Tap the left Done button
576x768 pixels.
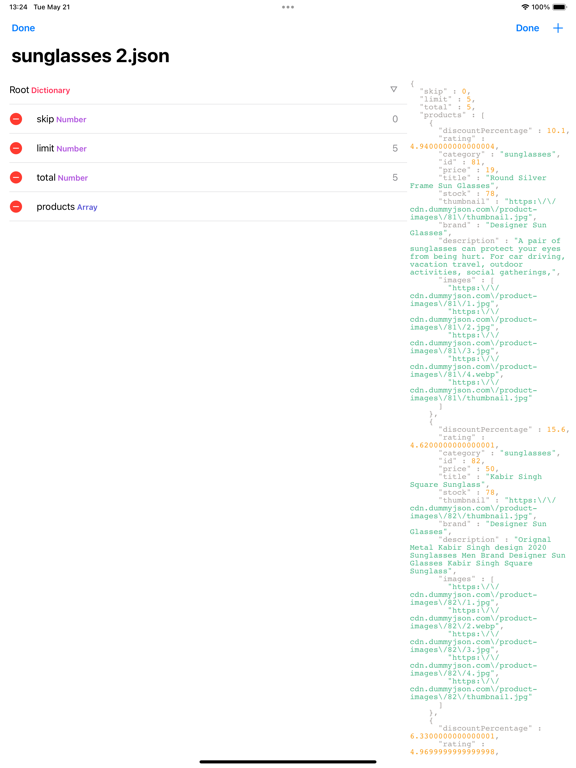point(23,28)
